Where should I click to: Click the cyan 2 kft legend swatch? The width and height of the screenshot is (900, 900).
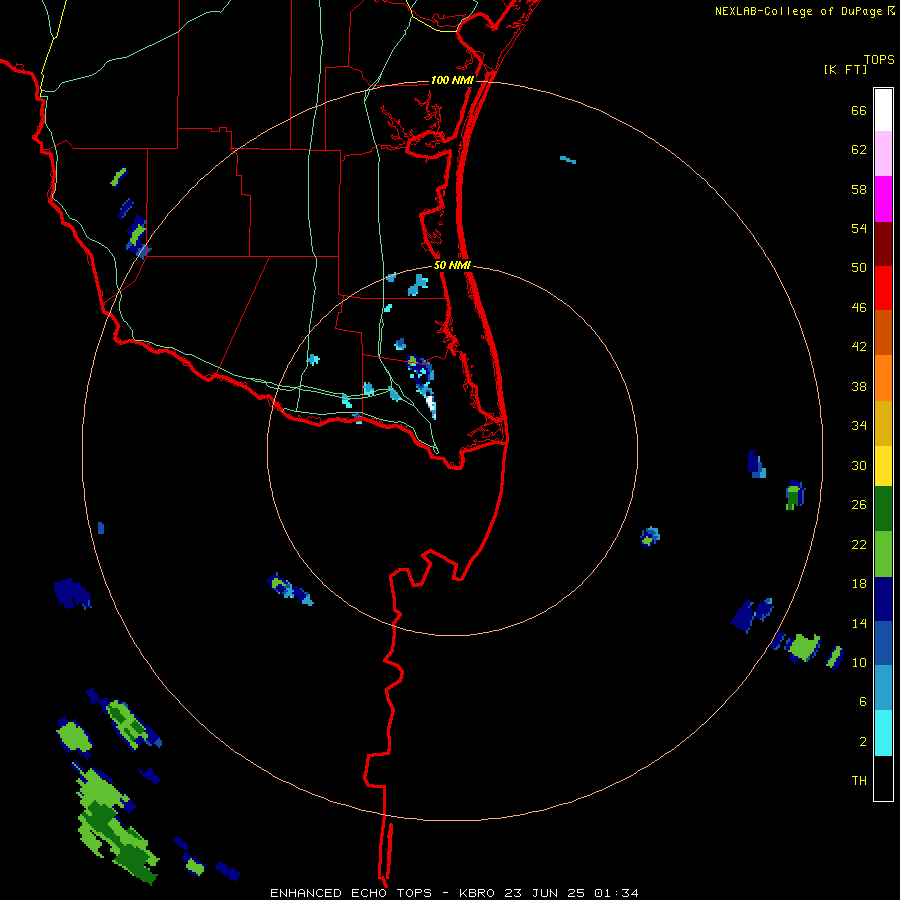click(x=883, y=733)
